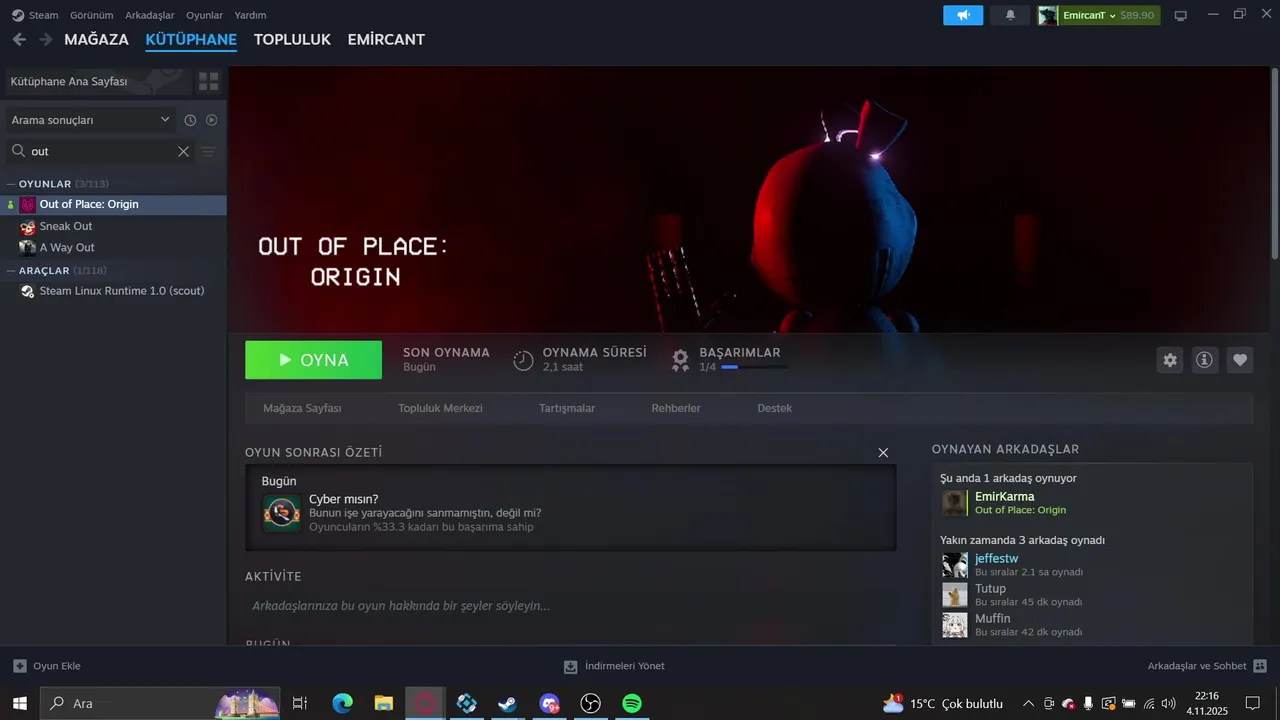The height and width of the screenshot is (720, 1280).
Task: Open the EMİRCANT profile tab
Action: tap(386, 39)
